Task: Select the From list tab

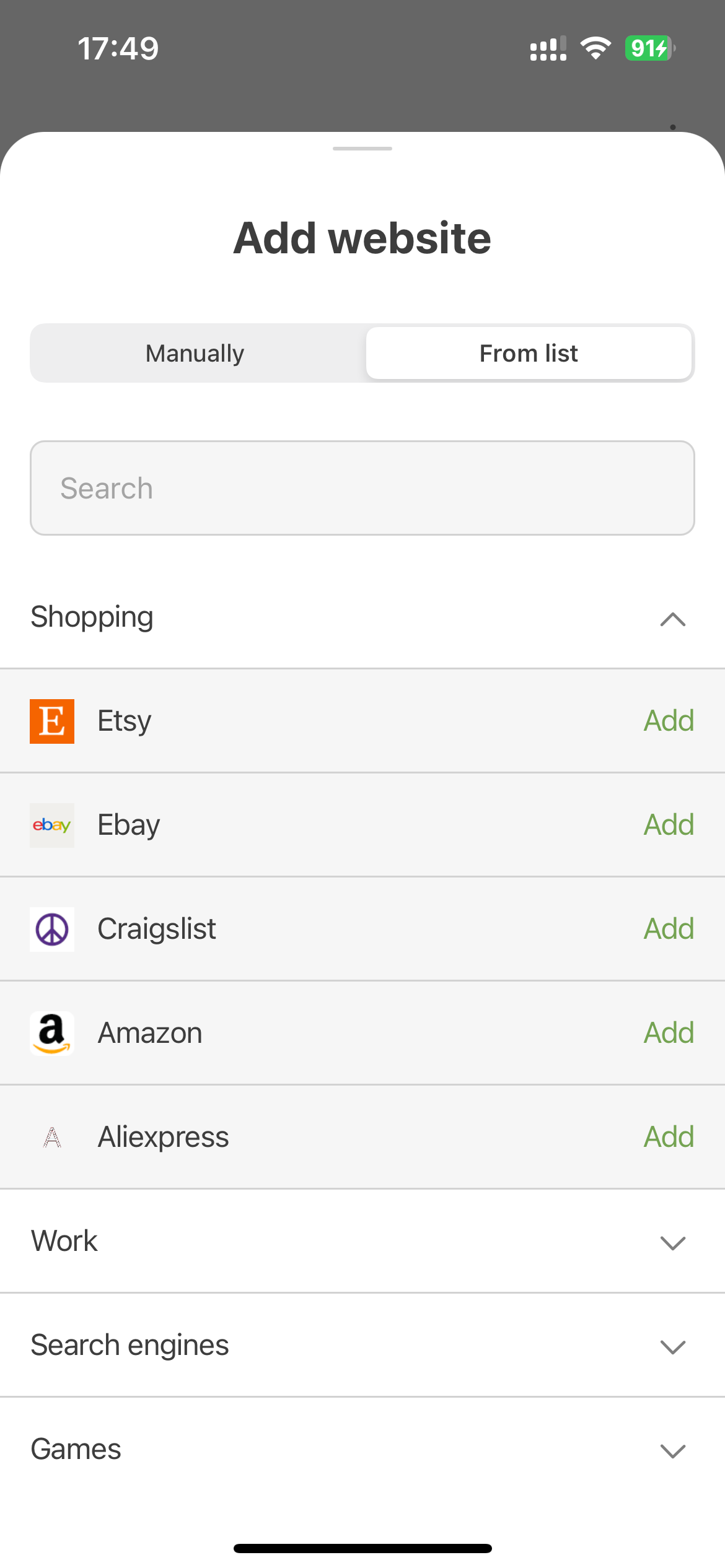Action: (529, 353)
